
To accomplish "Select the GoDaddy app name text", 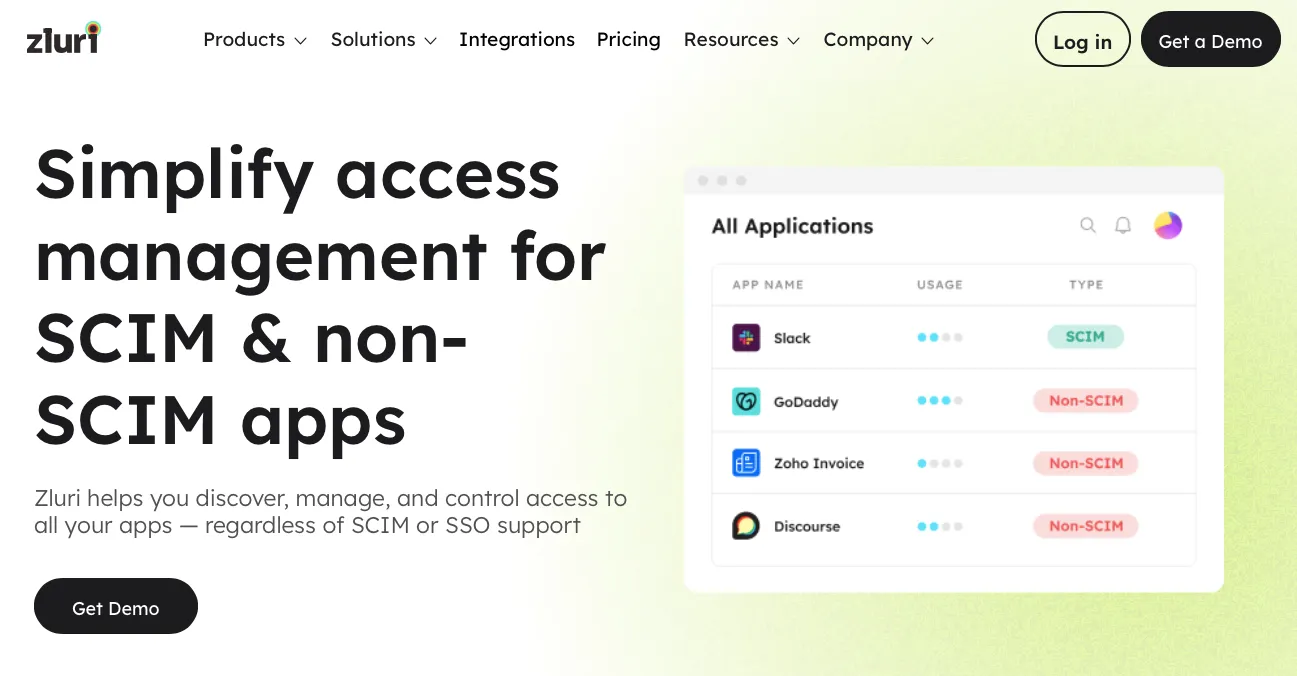I will (x=806, y=402).
